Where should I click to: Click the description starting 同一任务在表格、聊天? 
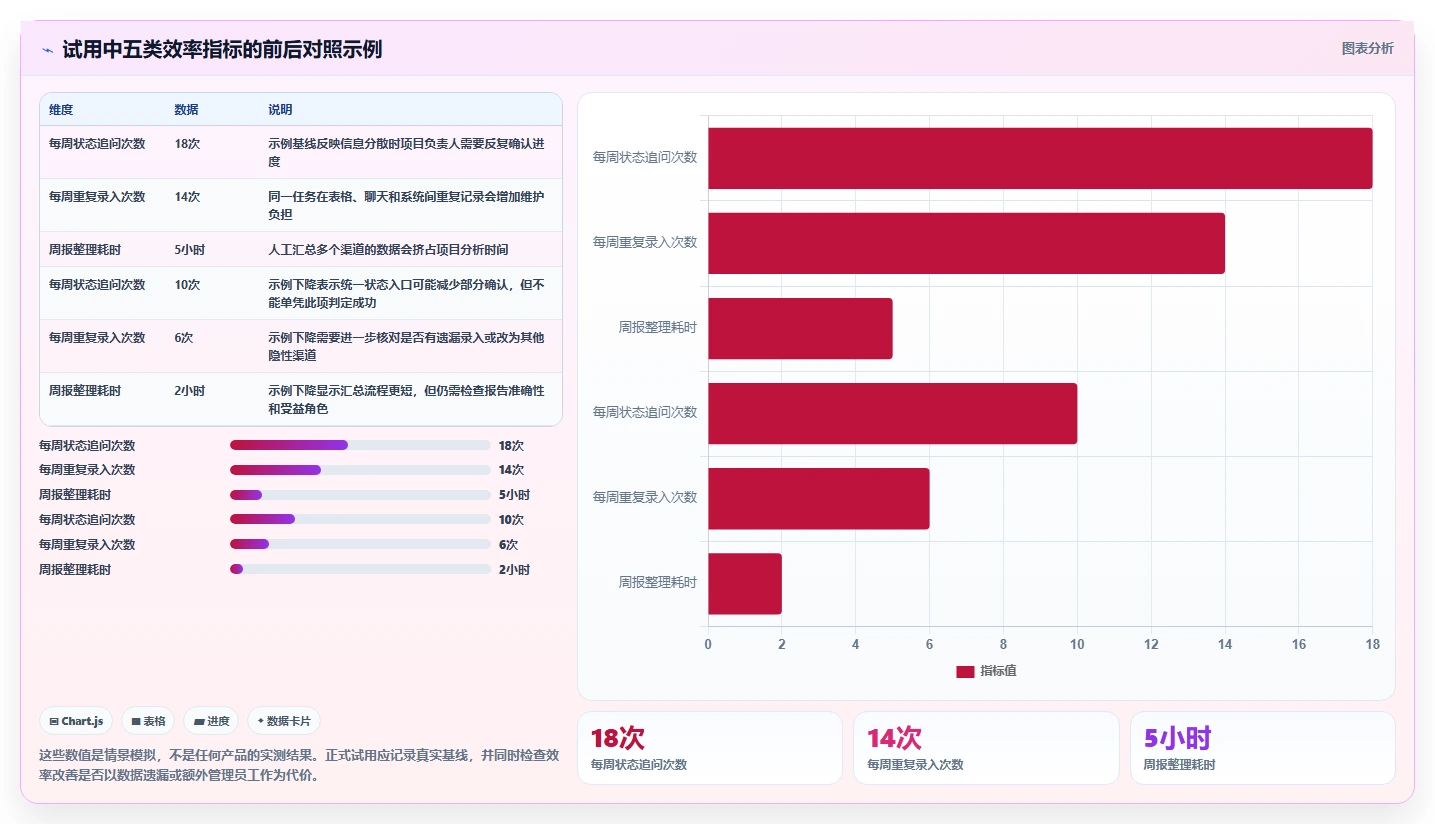pos(407,206)
